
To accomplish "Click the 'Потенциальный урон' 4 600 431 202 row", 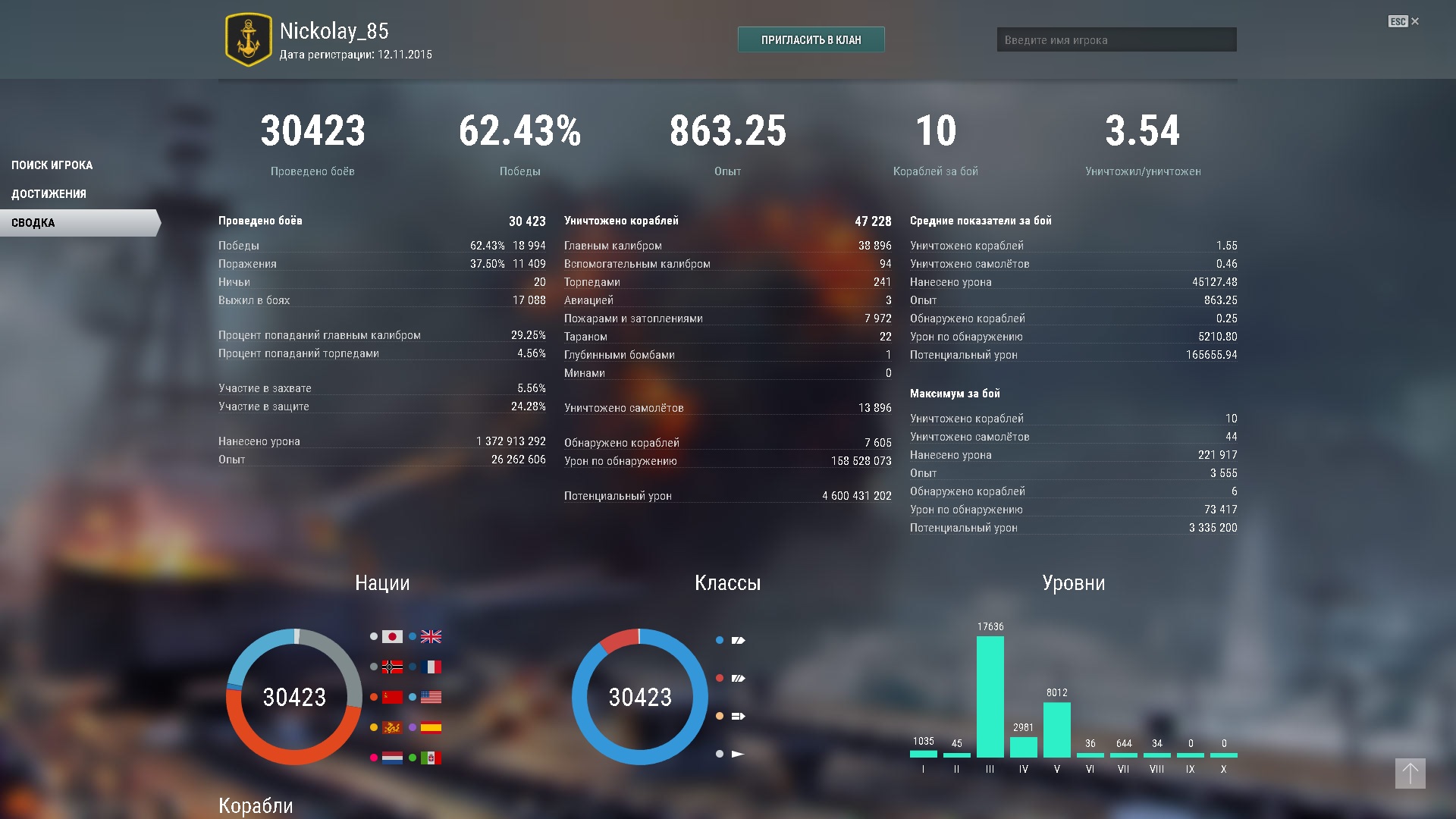I will point(728,496).
